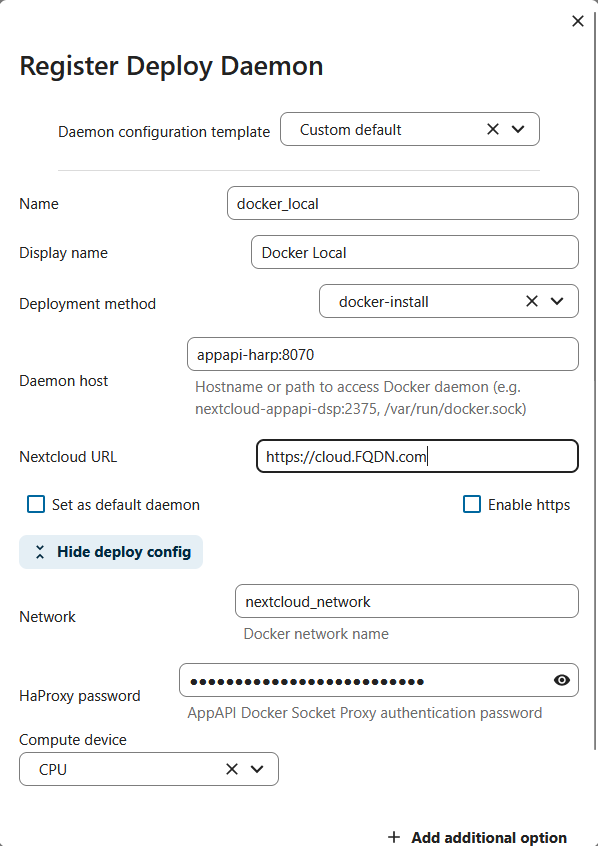The image size is (598, 846).
Task: Edit the Daemon host field
Action: click(383, 354)
